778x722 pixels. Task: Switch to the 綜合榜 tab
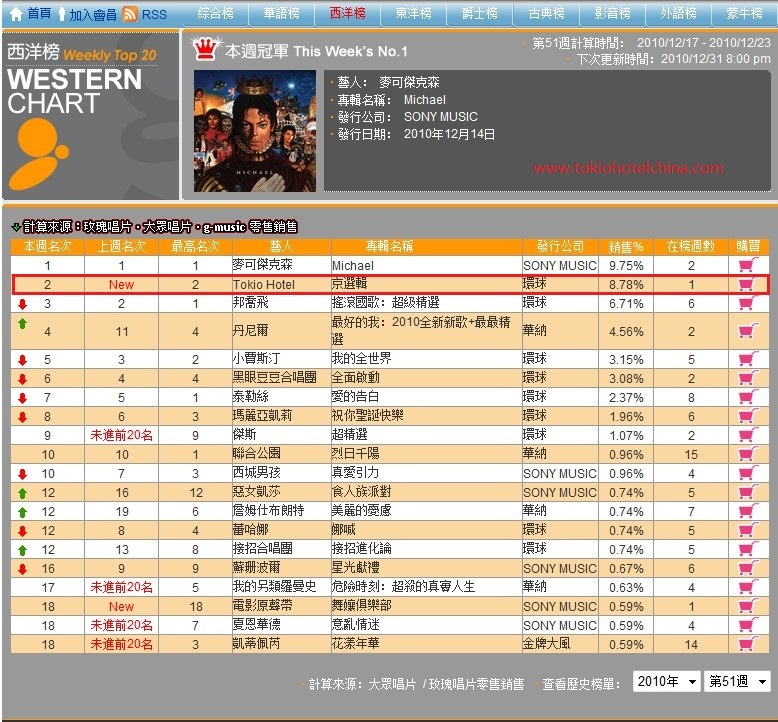point(215,13)
